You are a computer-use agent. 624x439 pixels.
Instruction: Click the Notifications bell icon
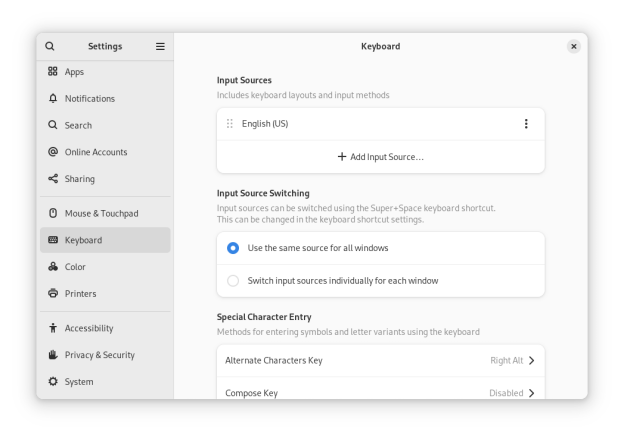tap(53, 99)
